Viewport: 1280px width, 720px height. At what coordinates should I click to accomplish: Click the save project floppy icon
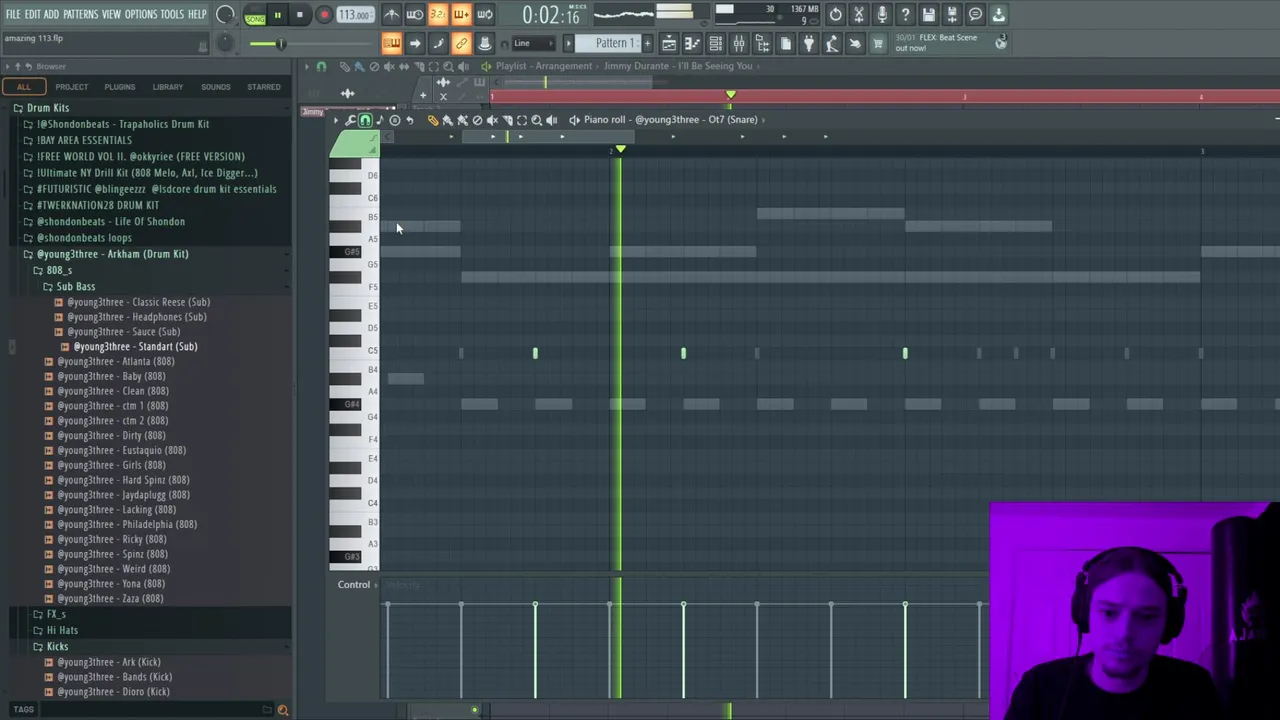(x=928, y=15)
